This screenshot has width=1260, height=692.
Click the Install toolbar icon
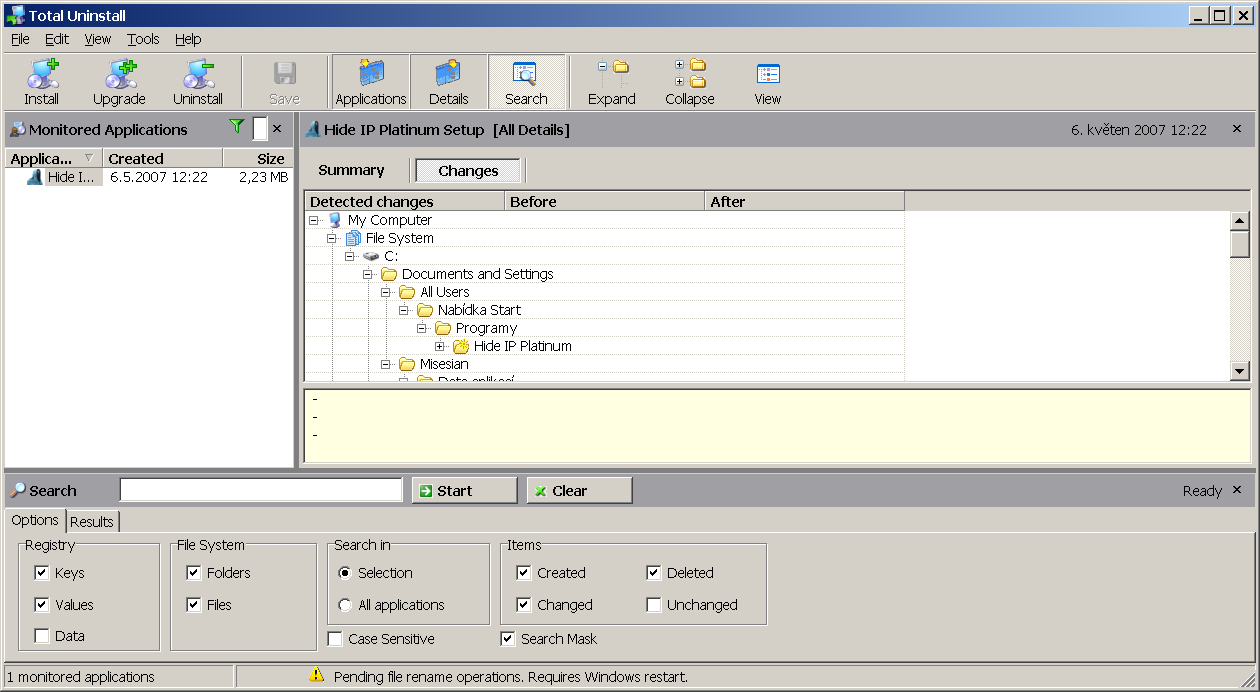pyautogui.click(x=42, y=74)
